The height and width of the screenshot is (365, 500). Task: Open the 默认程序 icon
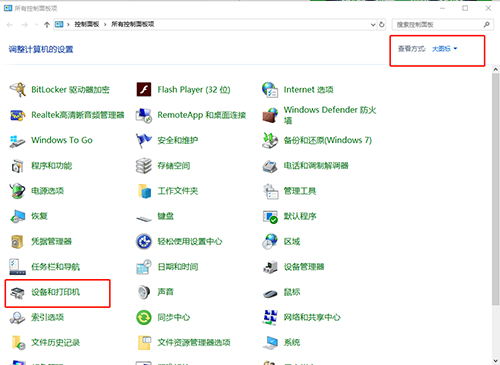click(270, 217)
